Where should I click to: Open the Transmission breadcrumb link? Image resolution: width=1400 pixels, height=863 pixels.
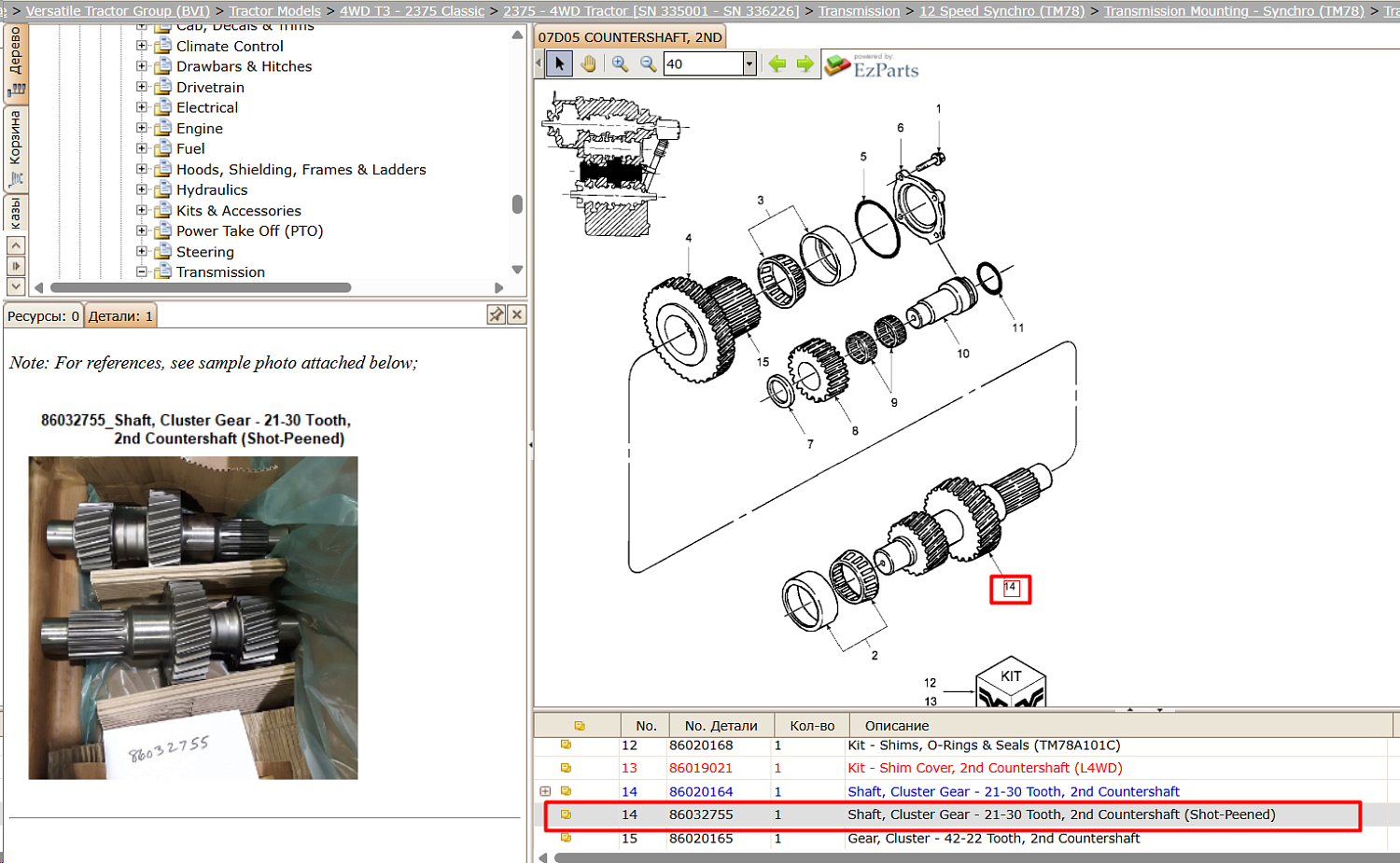pos(859,11)
